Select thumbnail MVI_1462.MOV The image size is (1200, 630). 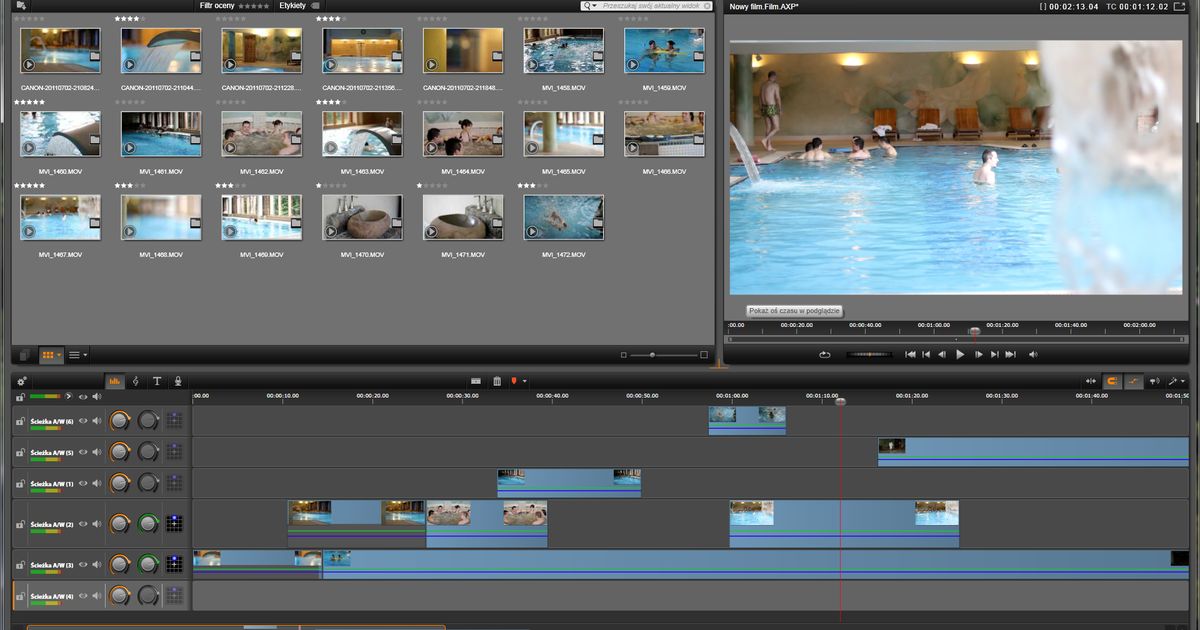pos(261,133)
